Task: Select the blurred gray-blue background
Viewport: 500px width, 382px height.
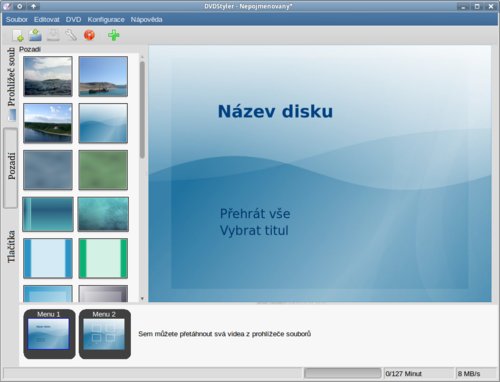Action: click(x=48, y=170)
